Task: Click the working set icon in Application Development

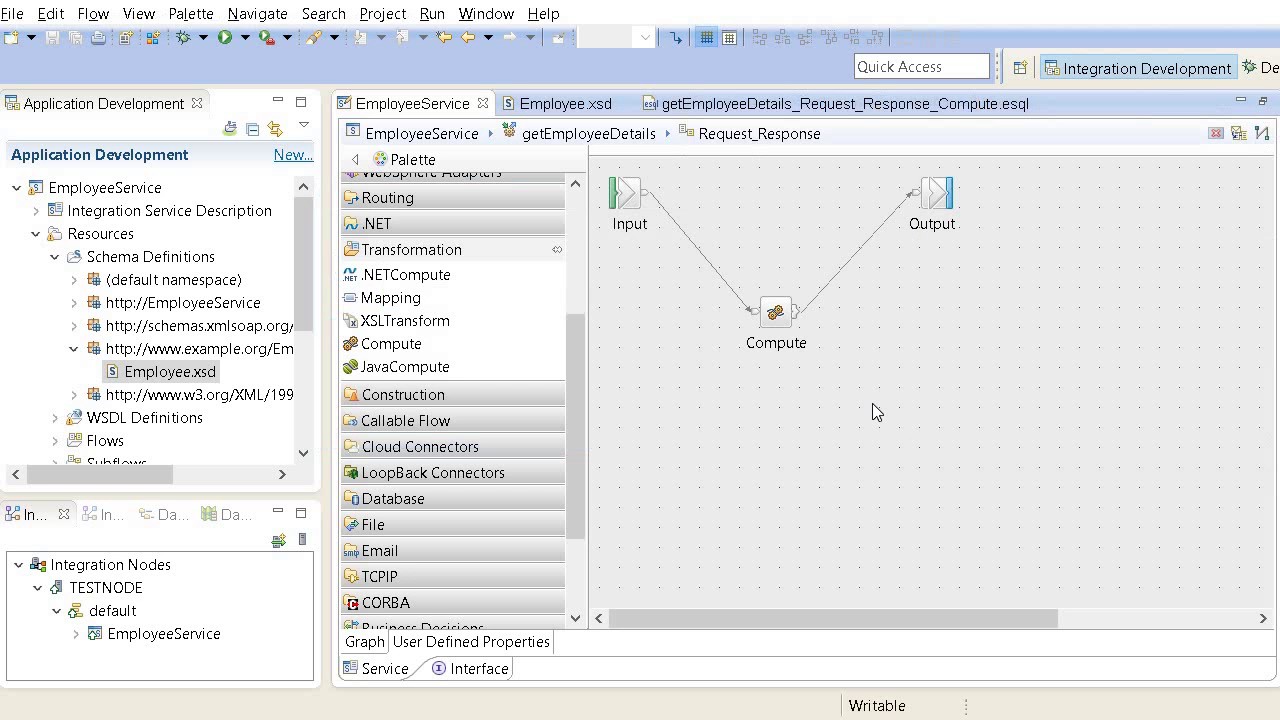Action: [230, 129]
